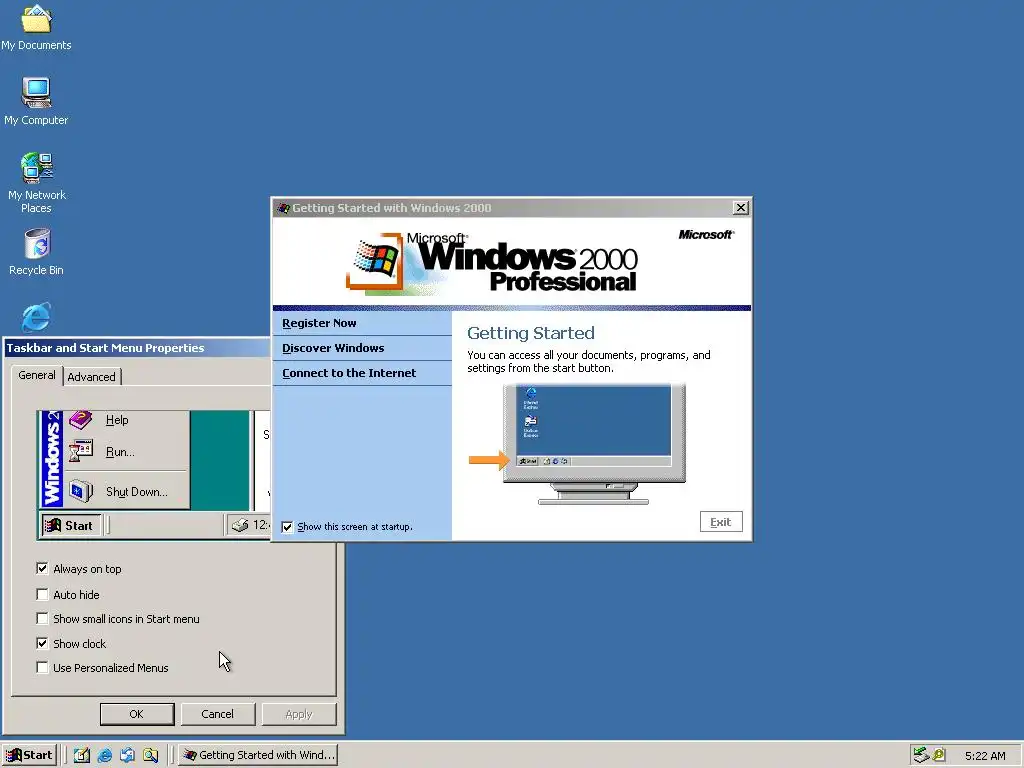Click the Show Desktop quick launch icon
The width and height of the screenshot is (1024, 768).
click(82, 755)
